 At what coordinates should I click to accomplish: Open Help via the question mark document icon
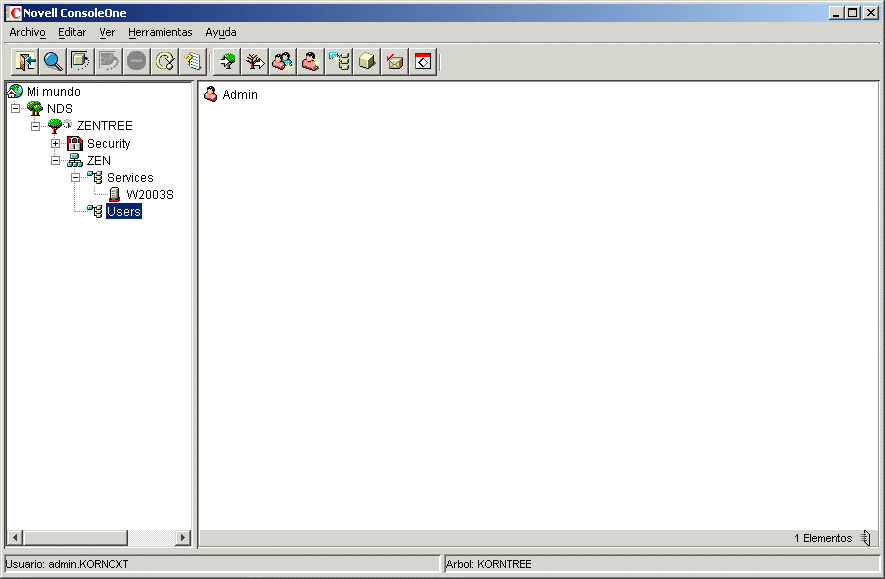[192, 61]
